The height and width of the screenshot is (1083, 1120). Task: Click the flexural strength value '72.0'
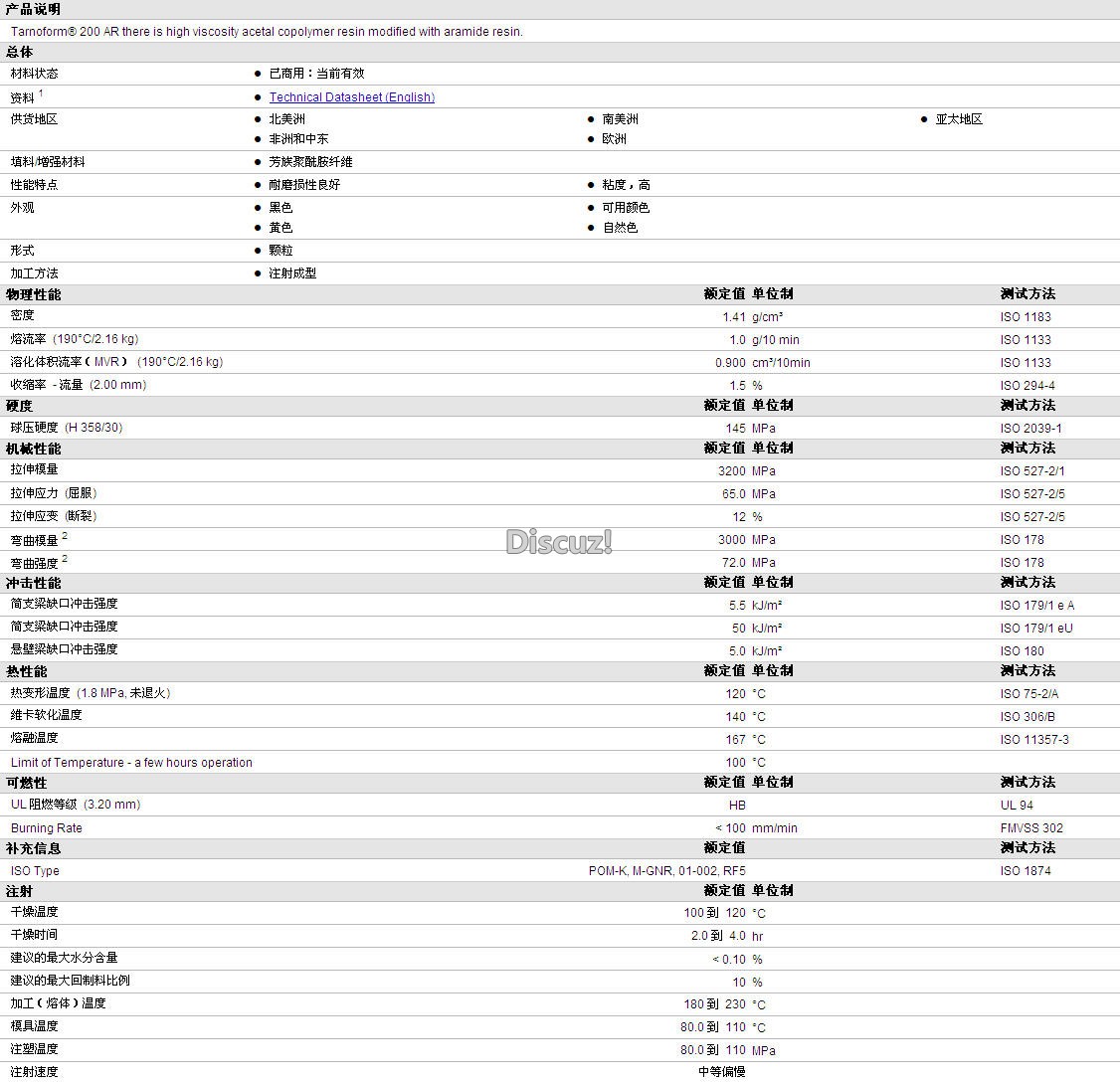[734, 563]
